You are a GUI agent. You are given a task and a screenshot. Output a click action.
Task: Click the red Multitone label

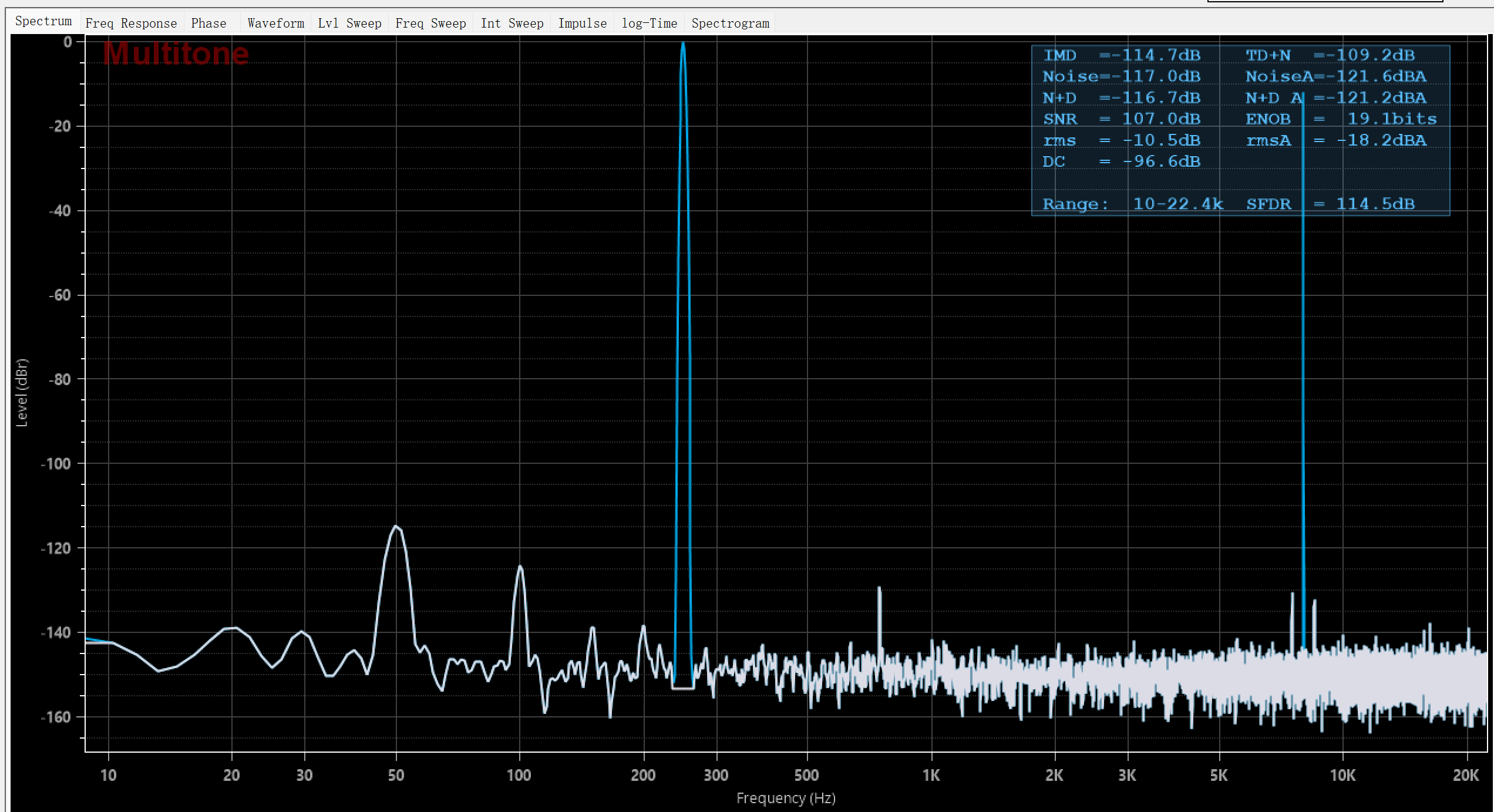point(176,53)
